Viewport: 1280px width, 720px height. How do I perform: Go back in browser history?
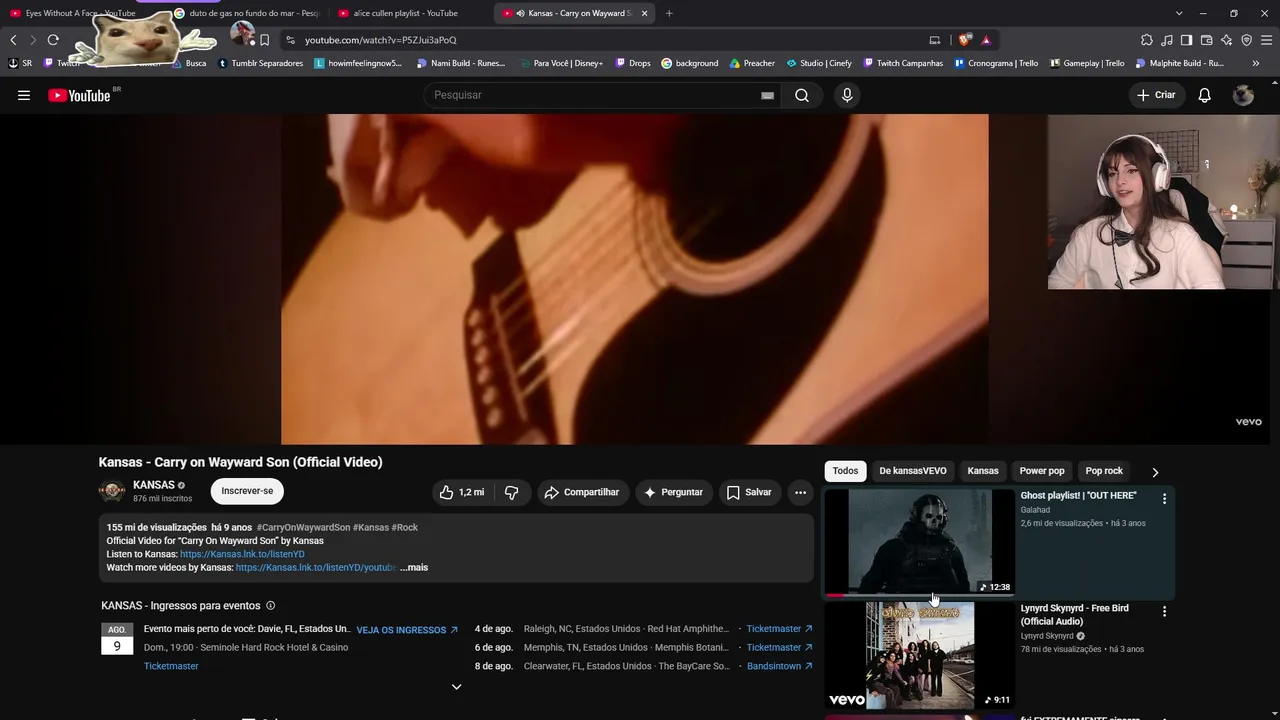(13, 40)
